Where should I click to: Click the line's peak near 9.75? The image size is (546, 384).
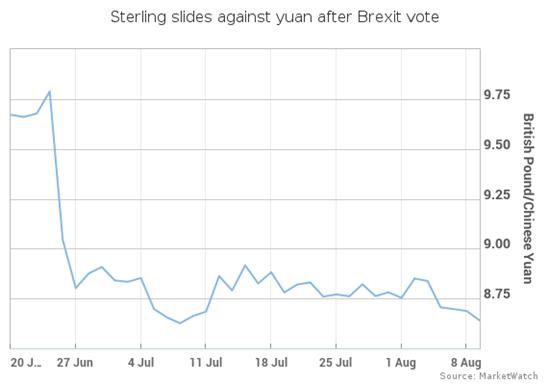(x=49, y=92)
